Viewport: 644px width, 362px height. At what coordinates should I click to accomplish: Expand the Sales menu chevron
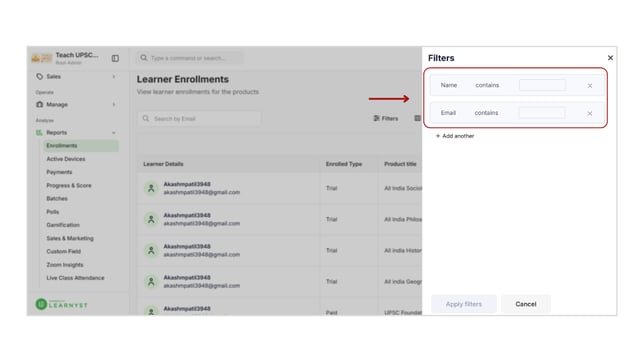point(114,77)
